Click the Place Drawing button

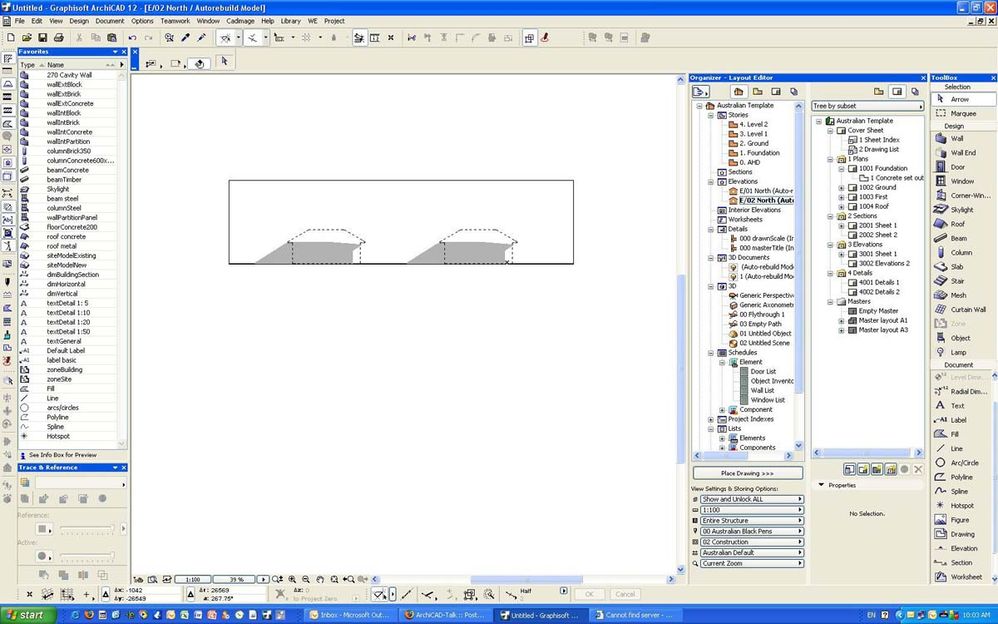[x=747, y=473]
